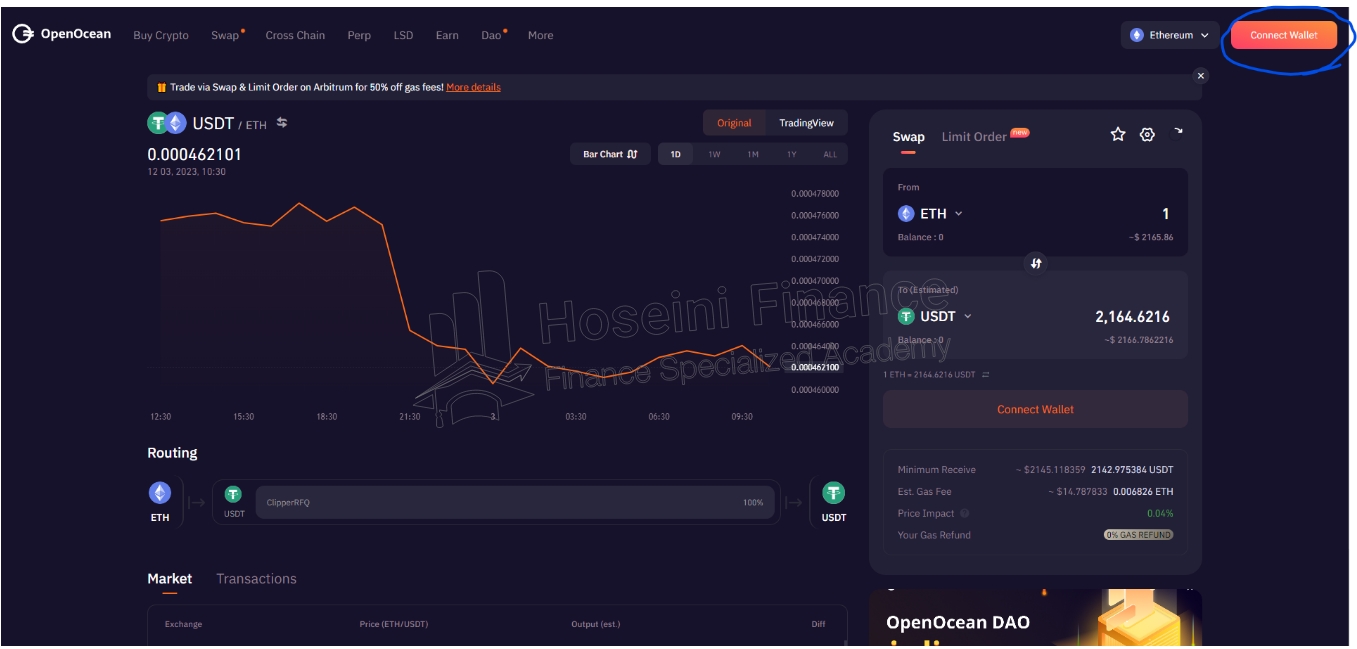Screen dimensions: 1357x649
Task: Toggle the Bar Chart button
Action: click(610, 154)
